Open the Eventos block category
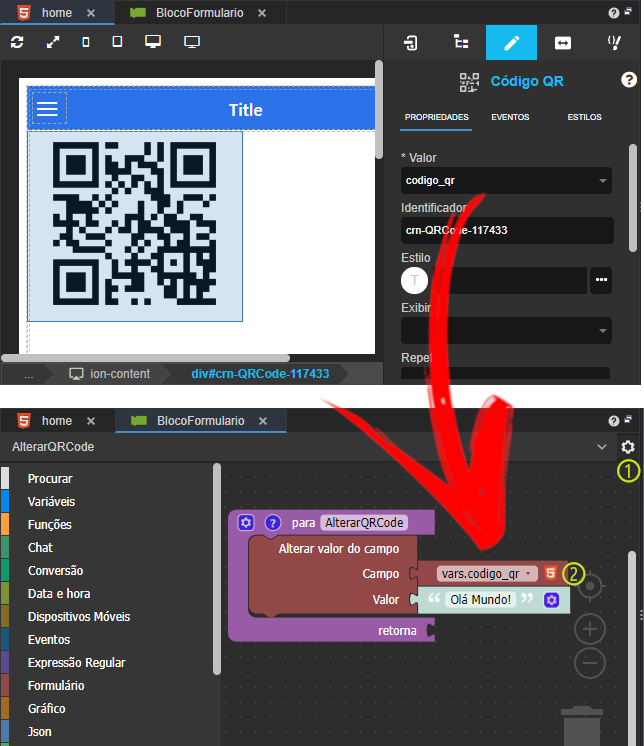Viewport: 644px width, 746px height. 49,639
